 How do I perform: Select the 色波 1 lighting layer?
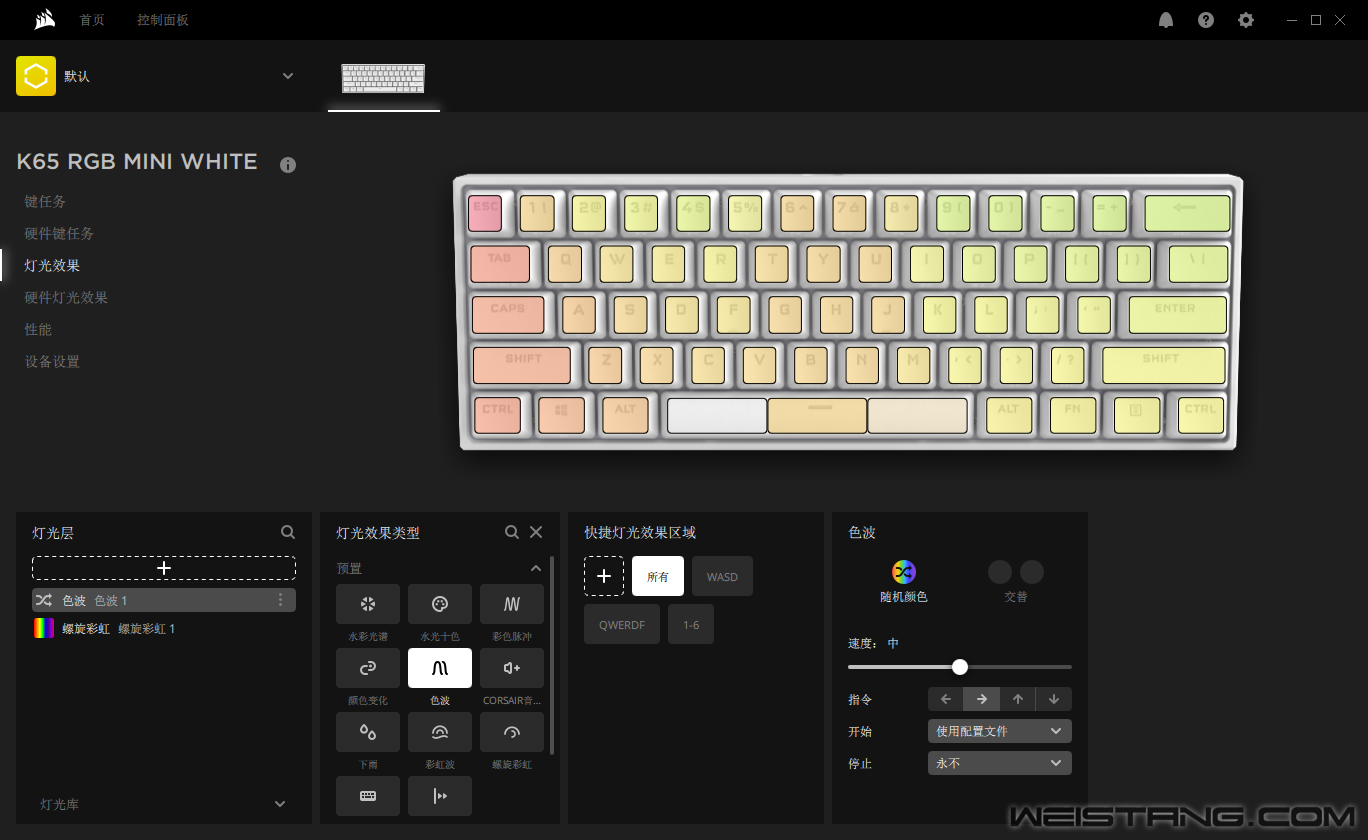(164, 600)
